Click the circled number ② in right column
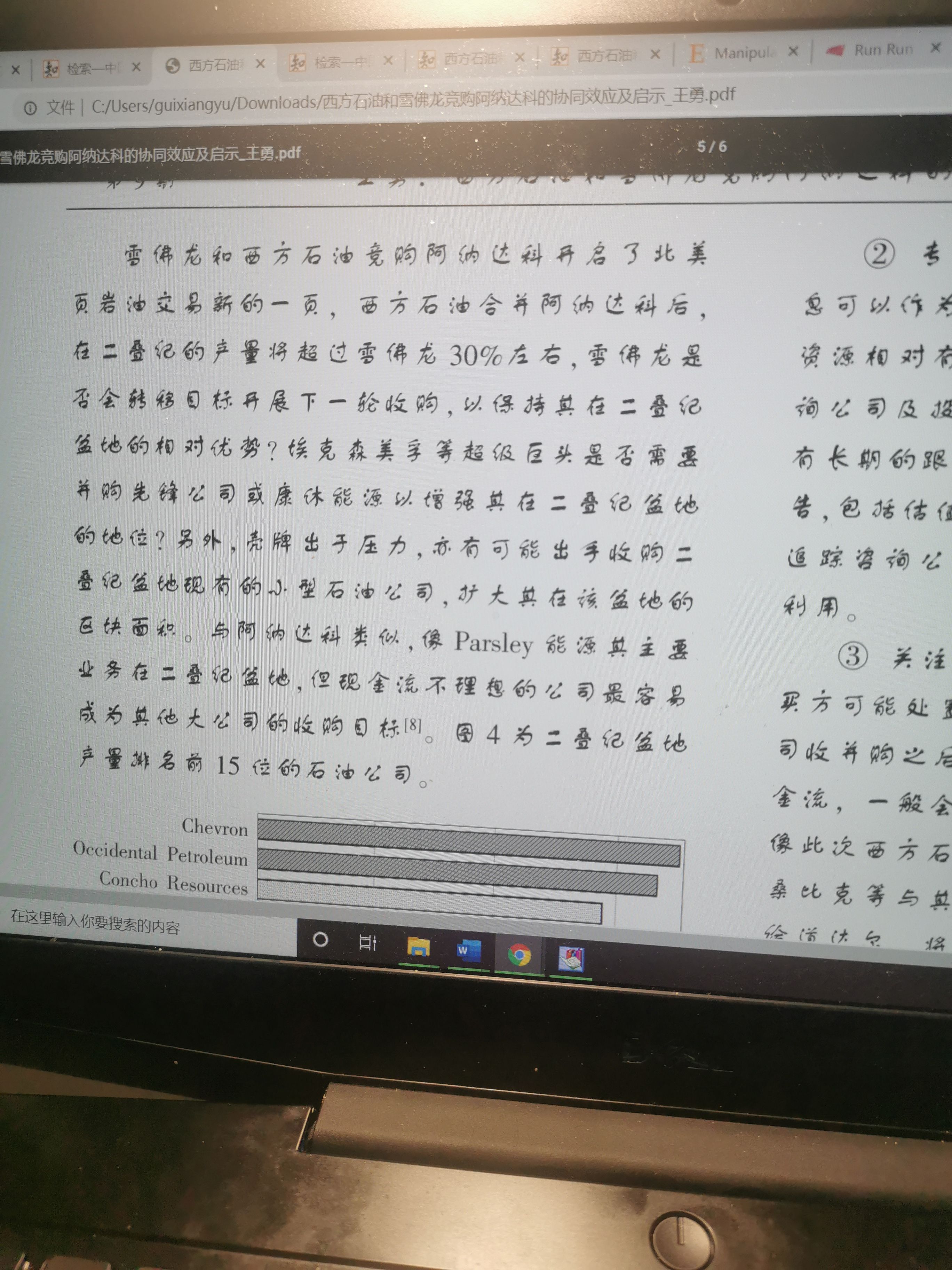The height and width of the screenshot is (1270, 952). 879,254
